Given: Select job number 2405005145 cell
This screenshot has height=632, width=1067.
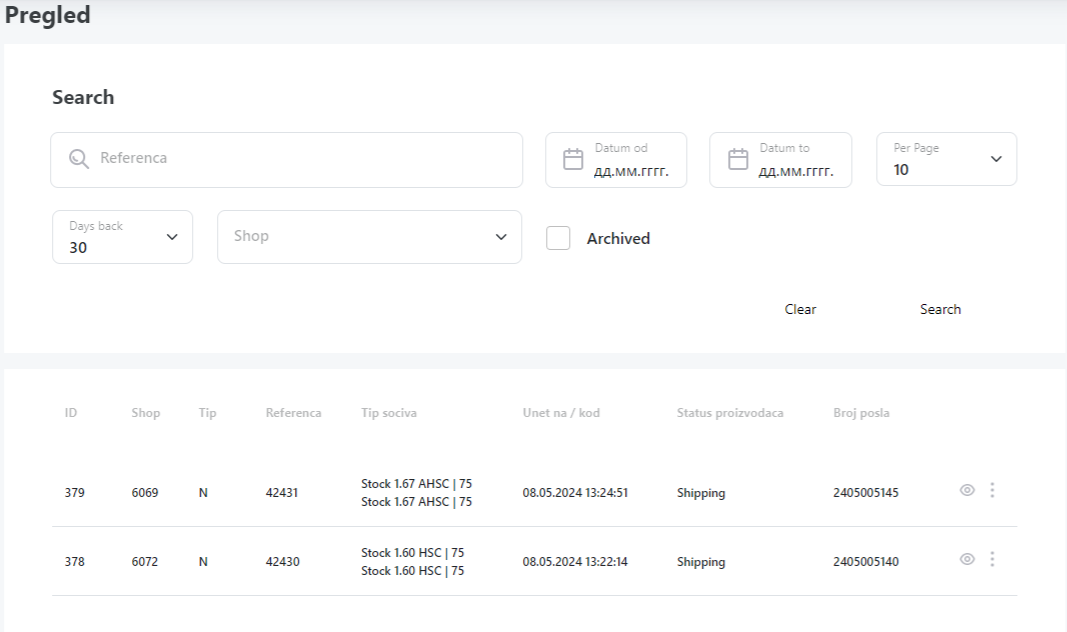Looking at the screenshot, I should (x=865, y=493).
